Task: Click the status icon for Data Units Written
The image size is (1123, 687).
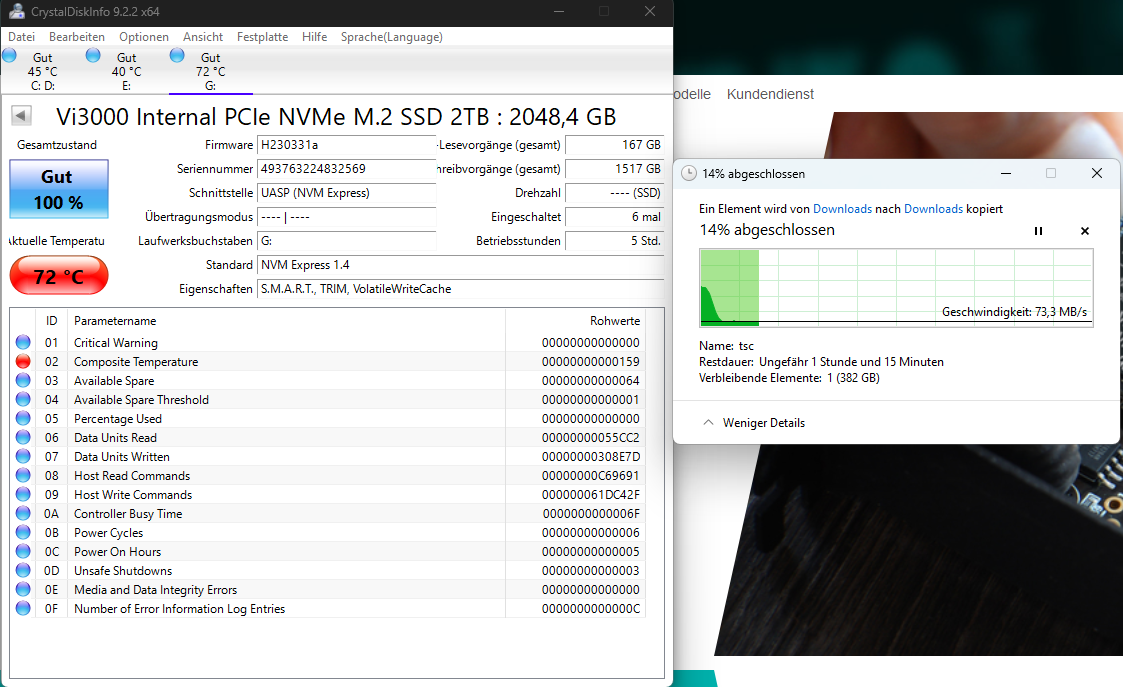Action: tap(23, 456)
